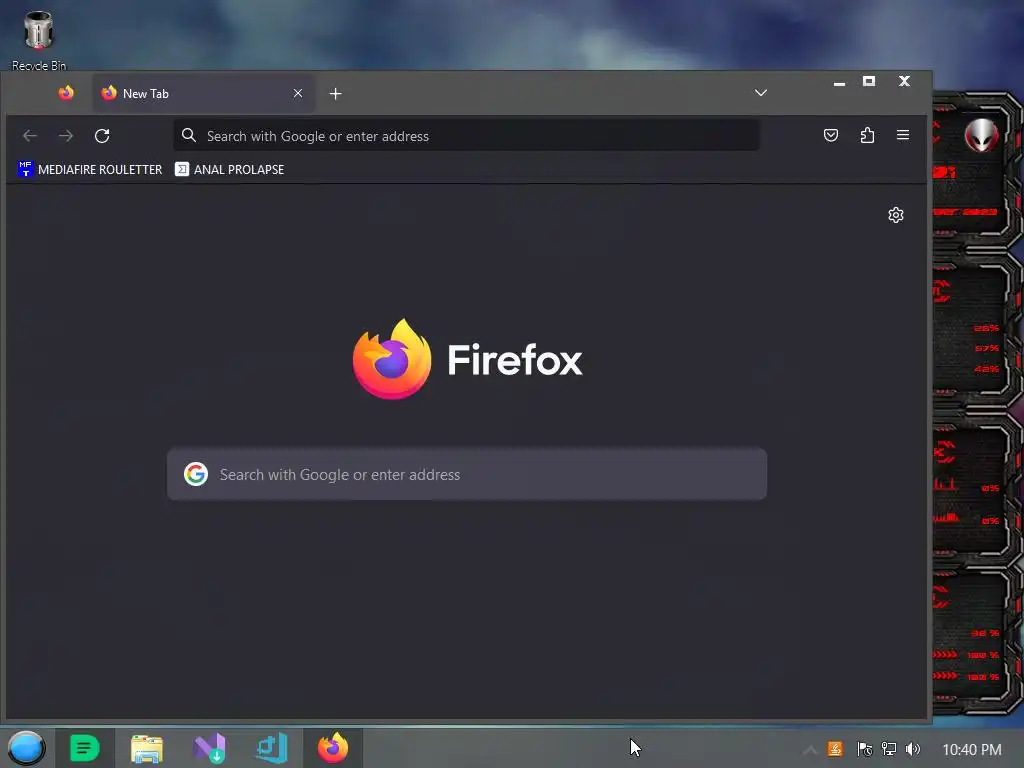Open File Explorer from the taskbar
Screen dimensions: 1024x768
[147, 748]
